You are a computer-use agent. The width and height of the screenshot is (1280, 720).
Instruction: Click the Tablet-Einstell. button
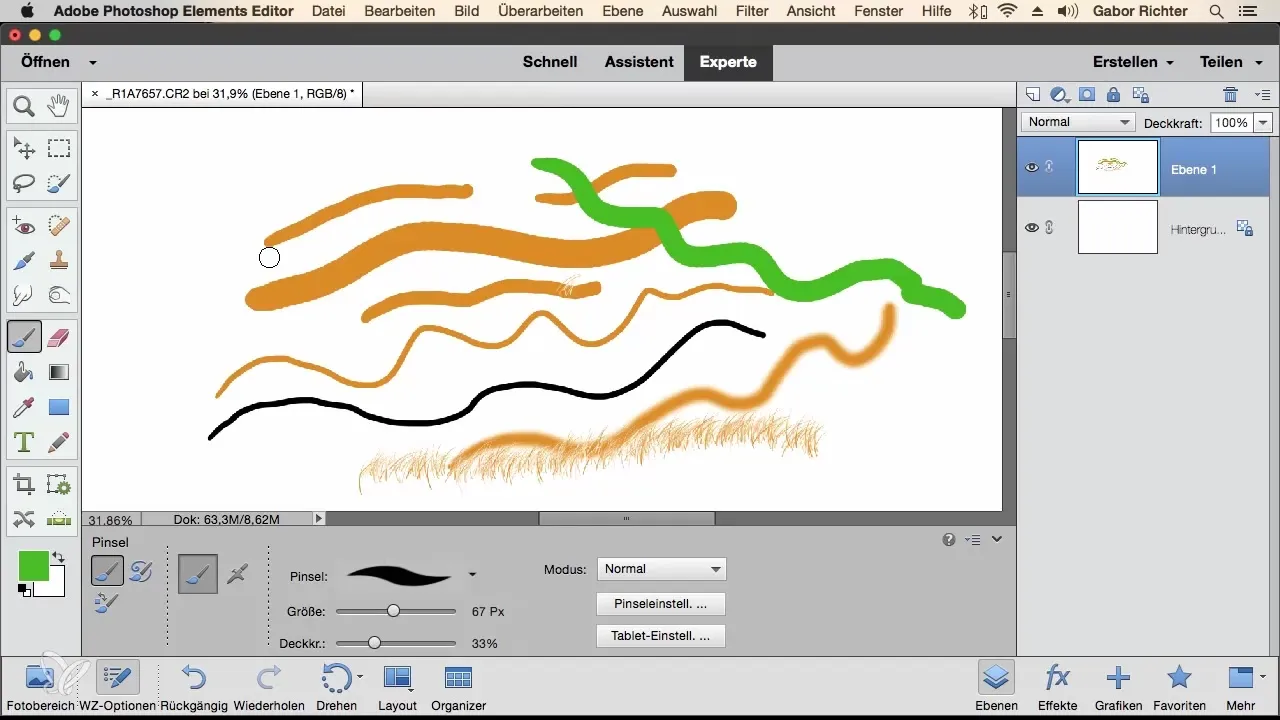(x=660, y=636)
